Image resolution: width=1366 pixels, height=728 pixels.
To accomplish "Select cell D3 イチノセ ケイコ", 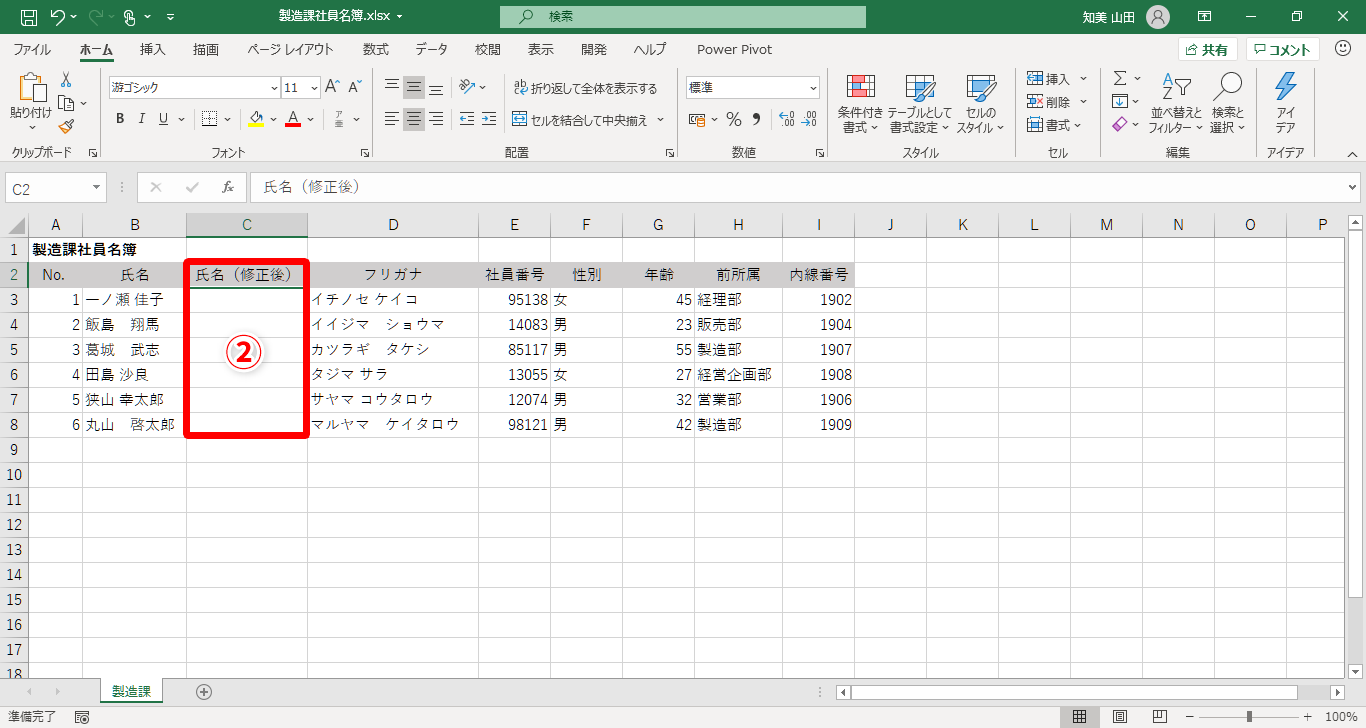I will coord(393,300).
